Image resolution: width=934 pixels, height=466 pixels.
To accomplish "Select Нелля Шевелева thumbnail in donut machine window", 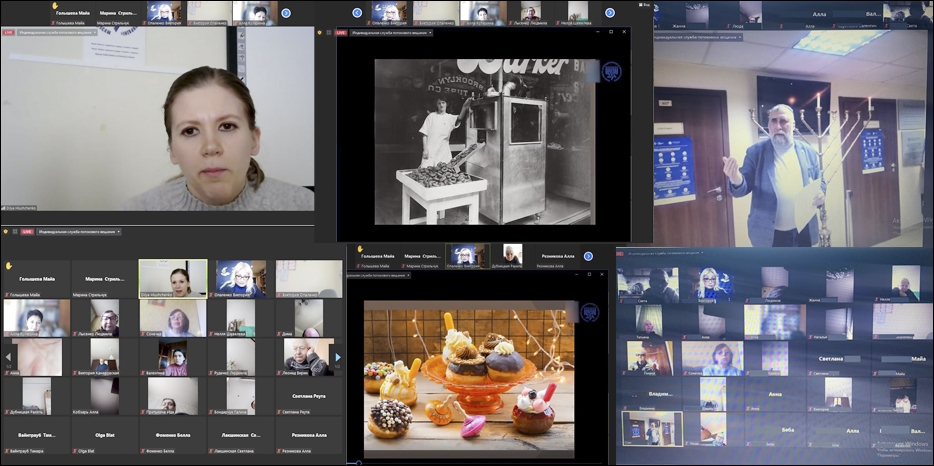I will [576, 13].
